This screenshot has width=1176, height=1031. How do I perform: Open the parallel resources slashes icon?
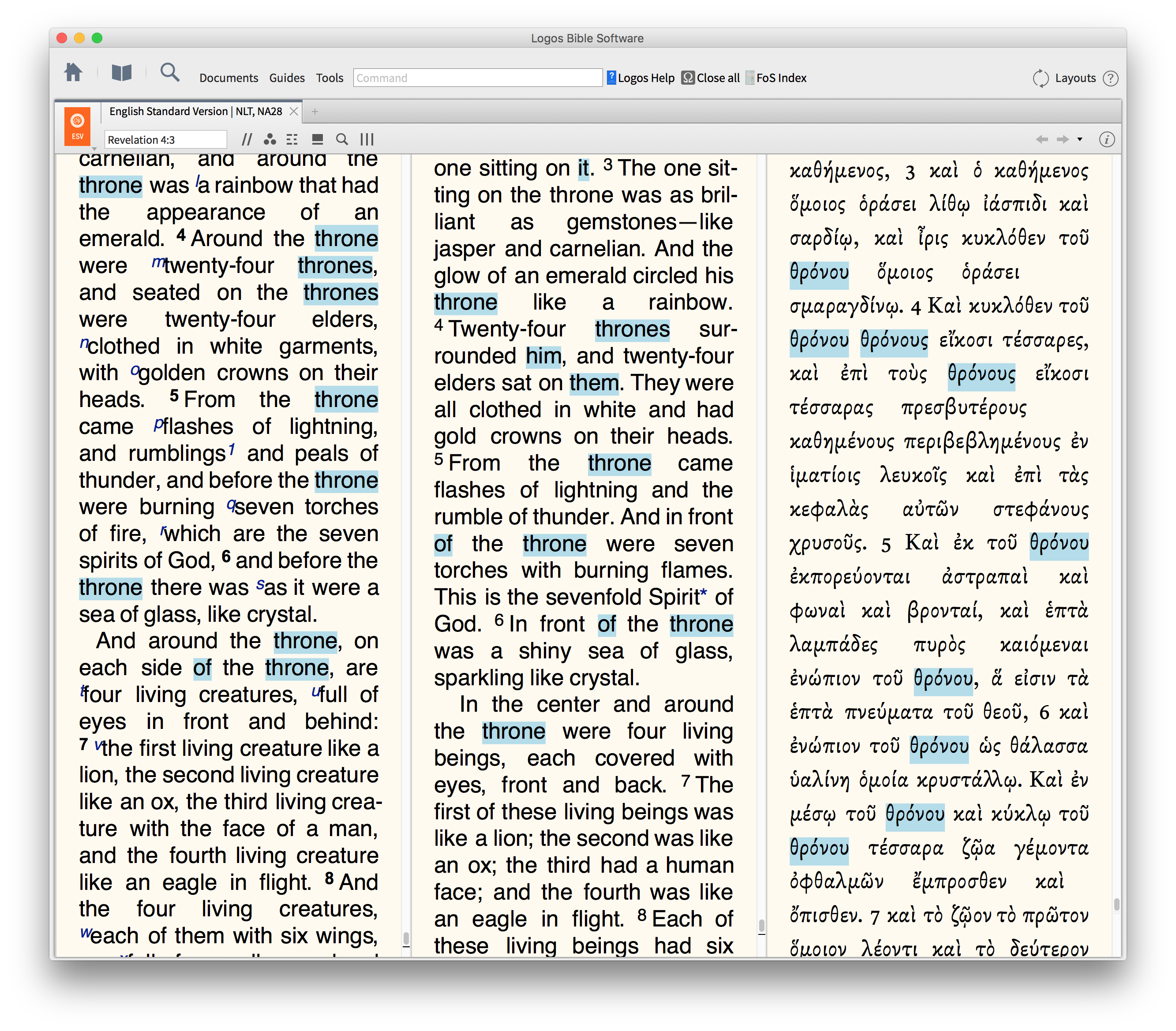247,140
